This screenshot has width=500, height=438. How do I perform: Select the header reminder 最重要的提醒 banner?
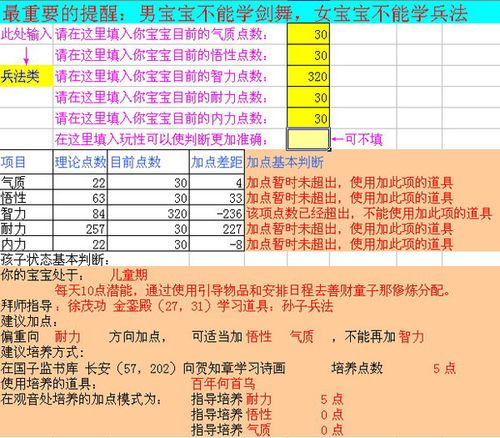[x=250, y=13]
